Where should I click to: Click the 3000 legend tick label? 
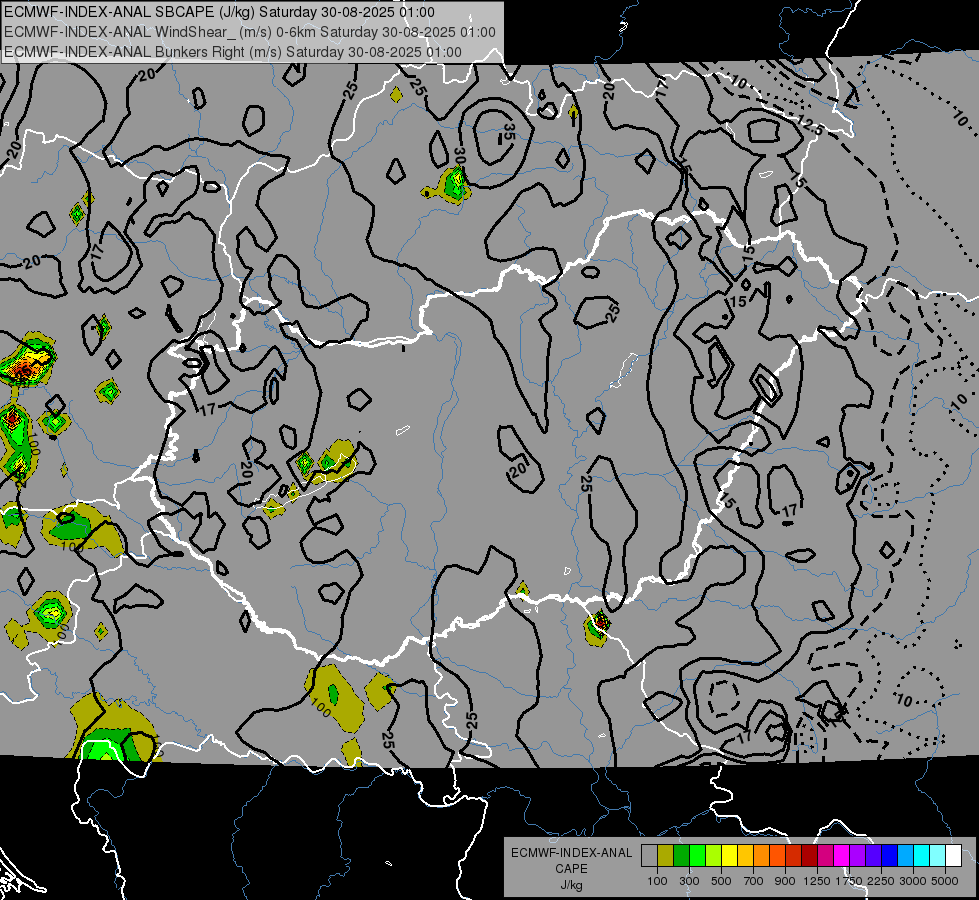point(913,881)
